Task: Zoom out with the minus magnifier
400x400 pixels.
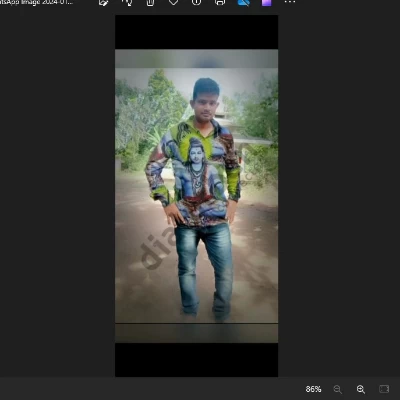Action: pyautogui.click(x=338, y=389)
